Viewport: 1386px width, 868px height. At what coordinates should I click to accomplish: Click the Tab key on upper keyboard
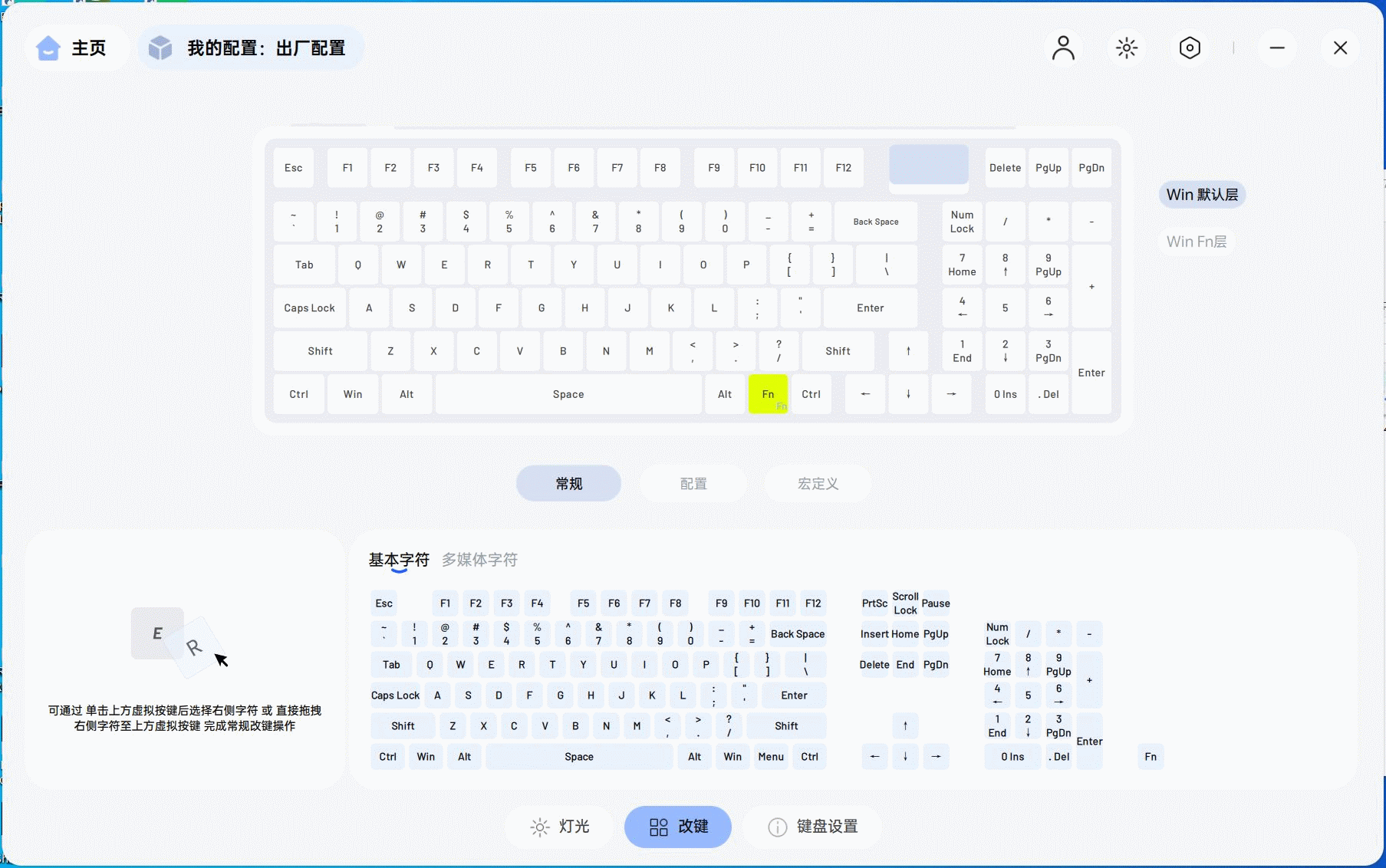point(304,265)
